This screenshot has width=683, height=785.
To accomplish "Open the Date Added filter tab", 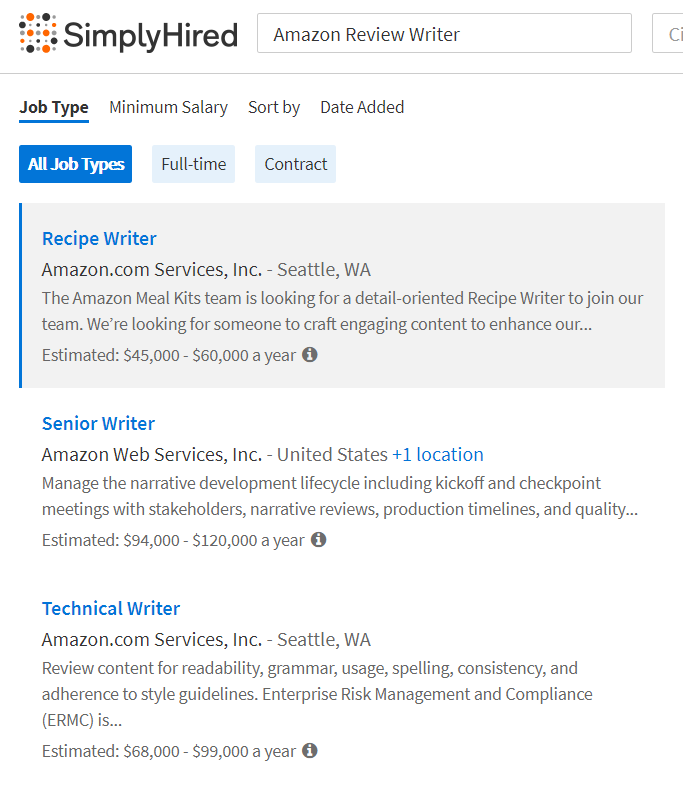I will click(x=362, y=108).
